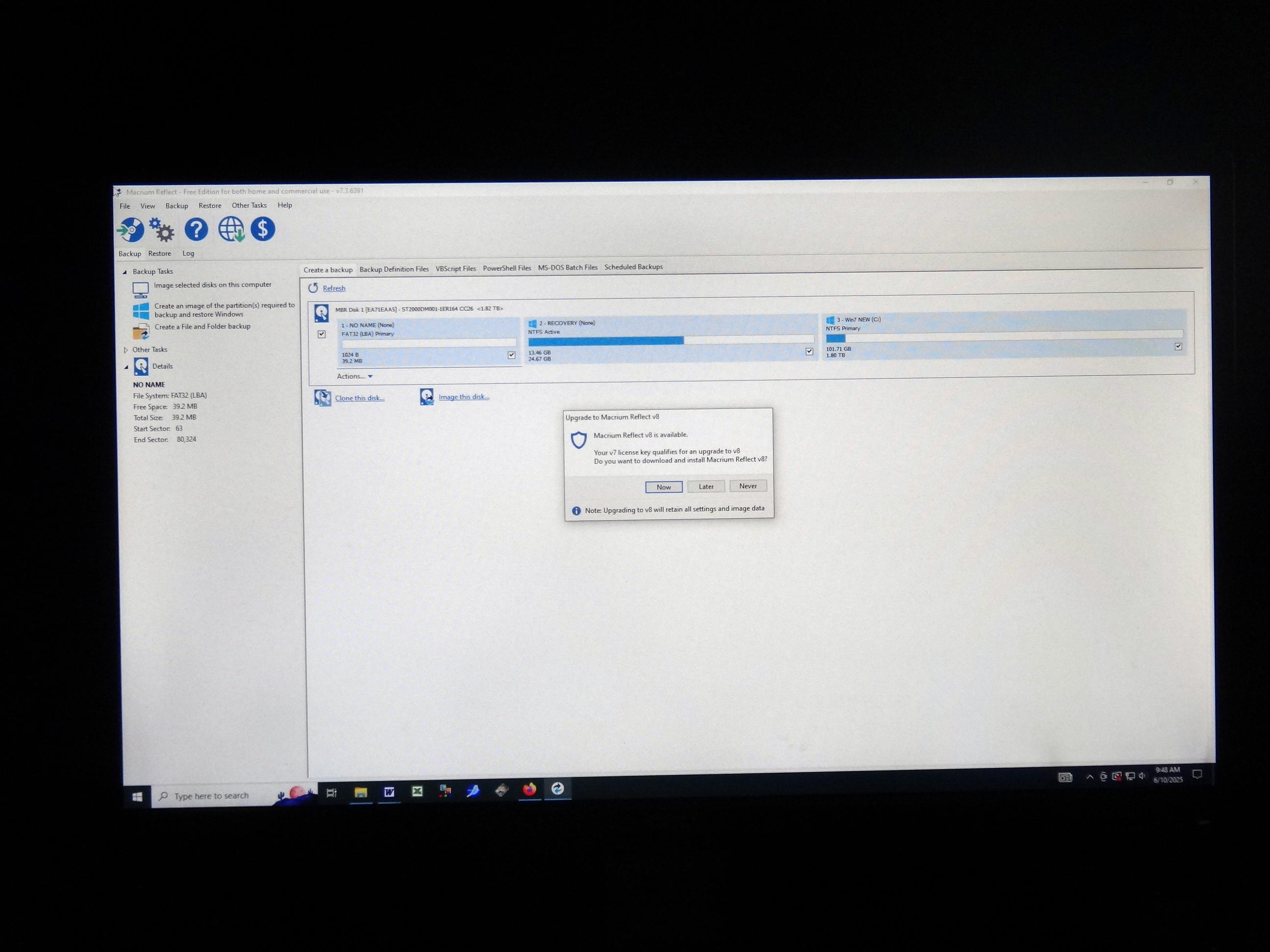Image resolution: width=1270 pixels, height=952 pixels.
Task: Open the Restore menu
Action: pos(210,206)
